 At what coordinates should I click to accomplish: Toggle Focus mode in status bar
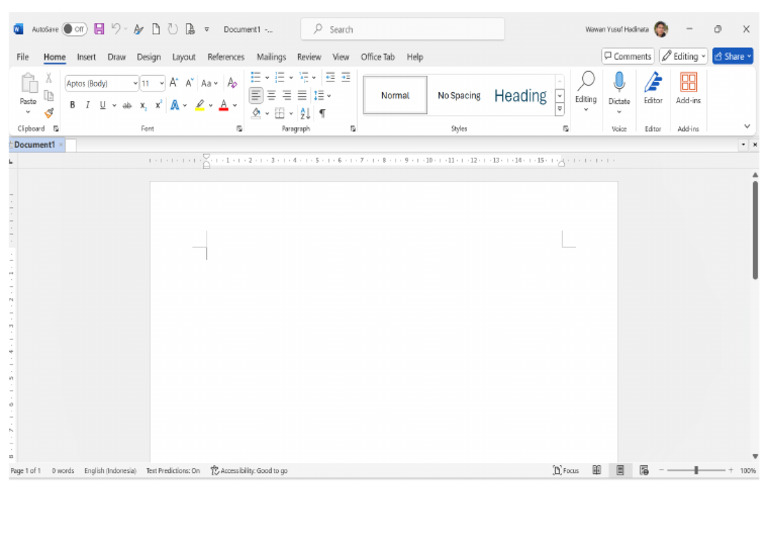coord(566,471)
